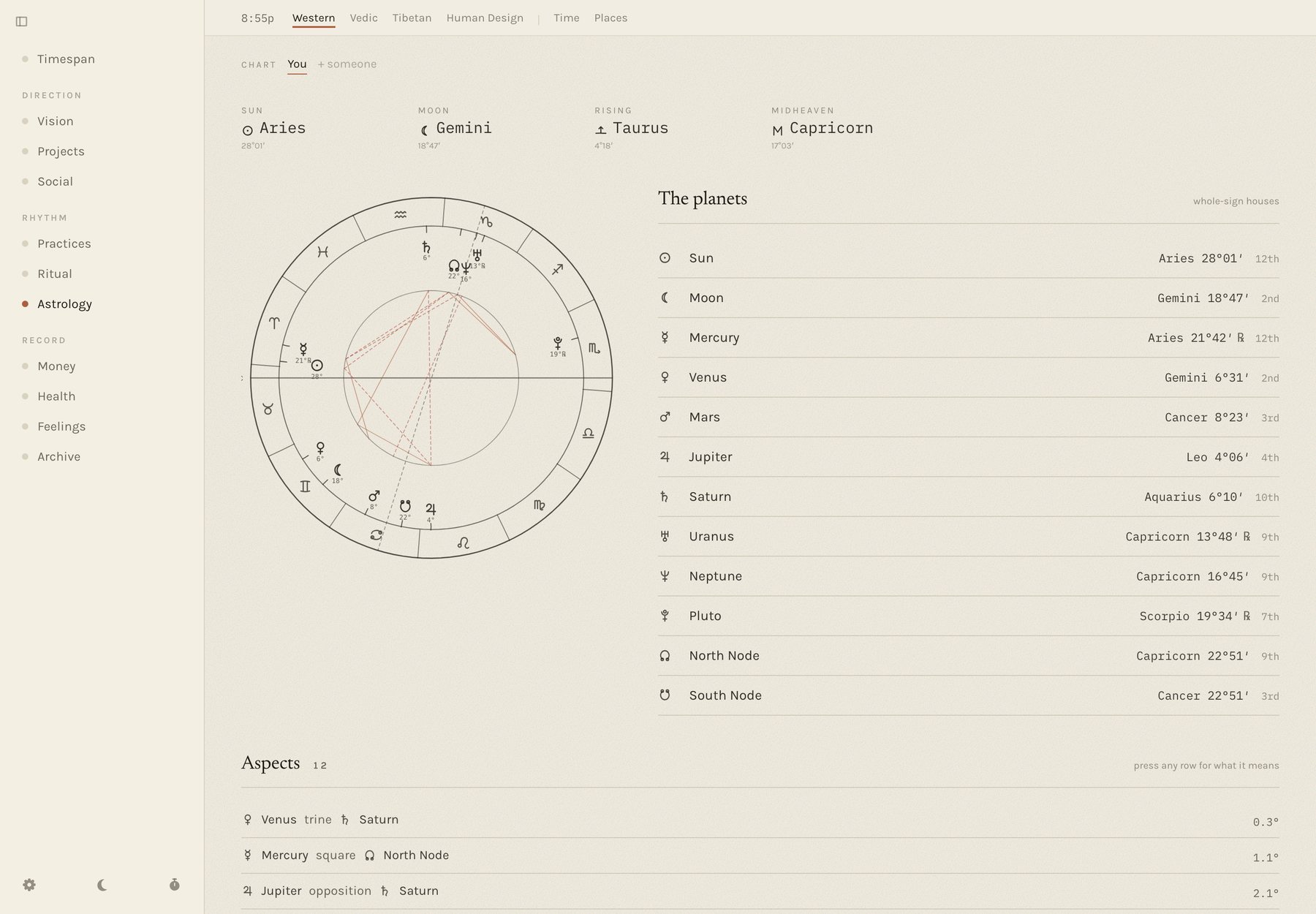Collapse the sidebar with the panel icon
This screenshot has width=1316, height=914.
[x=22, y=21]
